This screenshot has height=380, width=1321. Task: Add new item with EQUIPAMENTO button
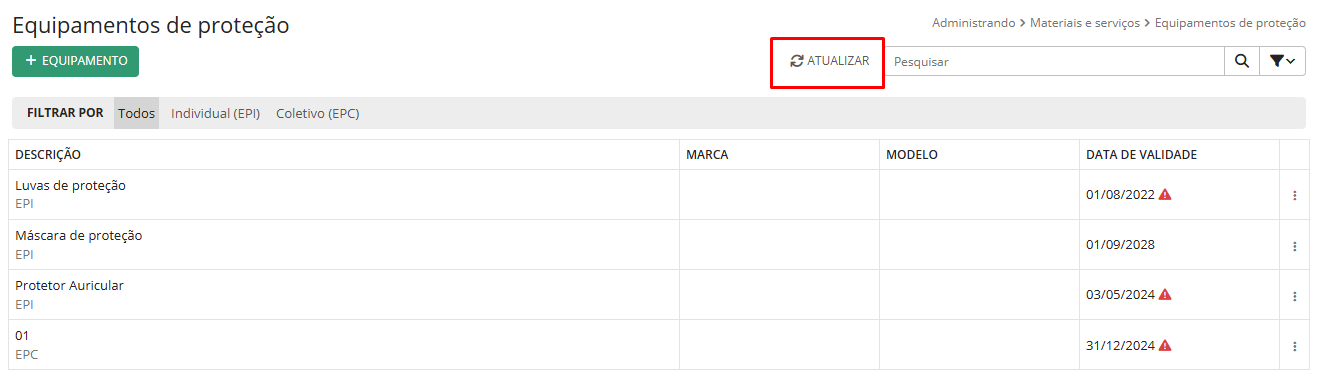coord(75,61)
